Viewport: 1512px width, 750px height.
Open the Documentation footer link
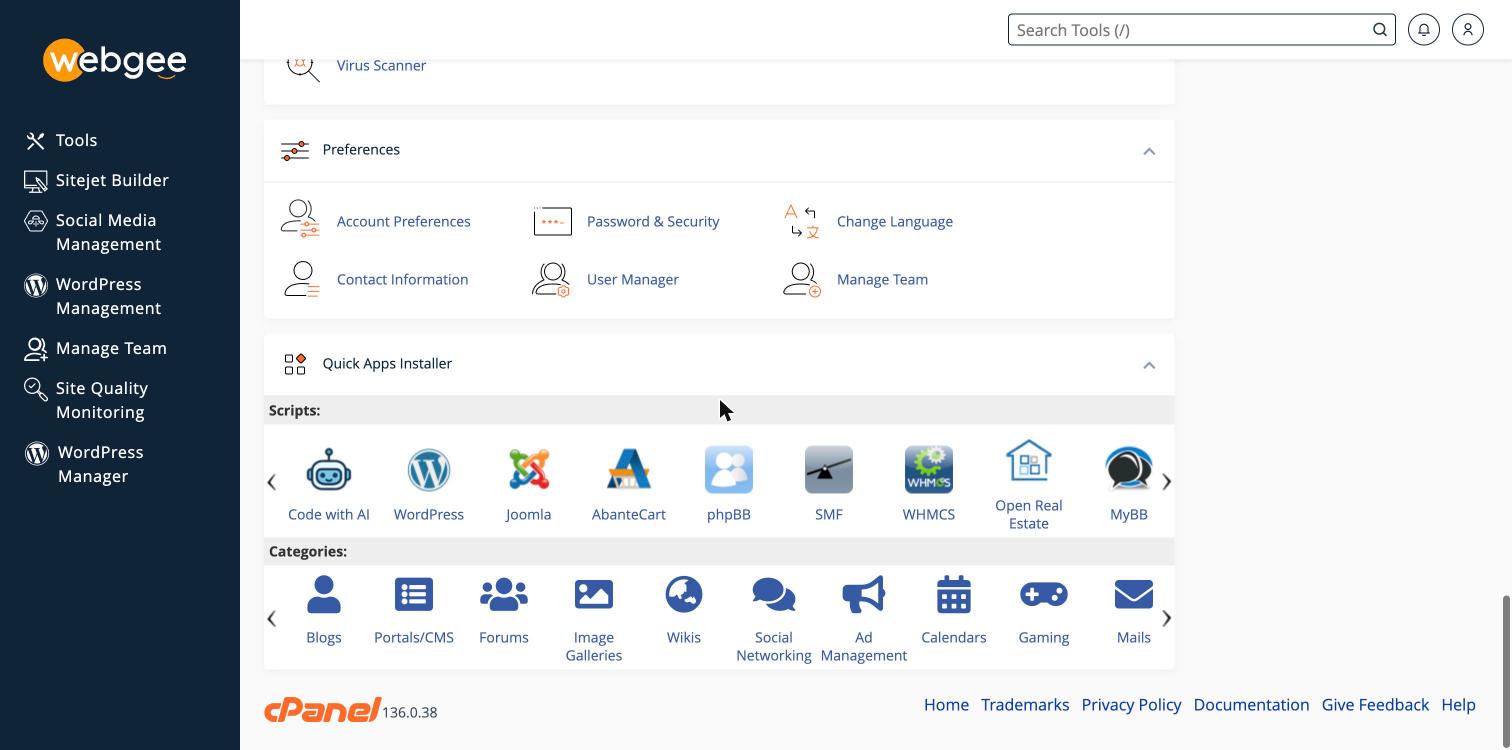pyautogui.click(x=1251, y=704)
